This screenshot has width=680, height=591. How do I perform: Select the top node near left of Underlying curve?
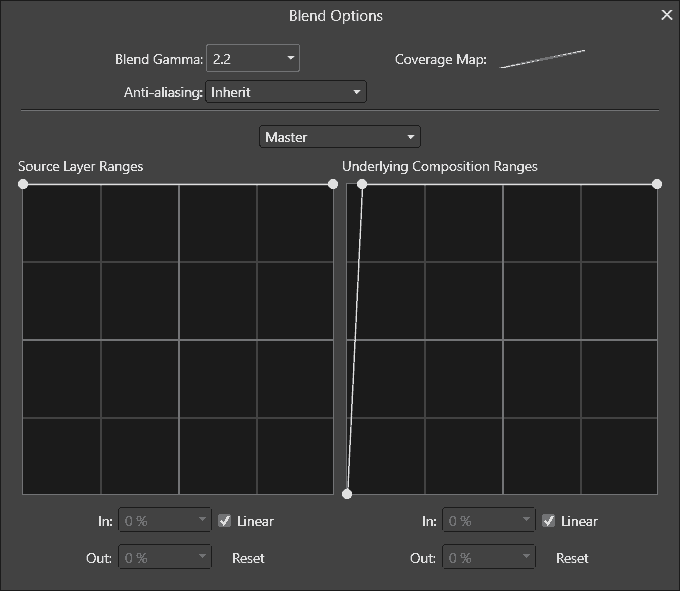(x=362, y=184)
